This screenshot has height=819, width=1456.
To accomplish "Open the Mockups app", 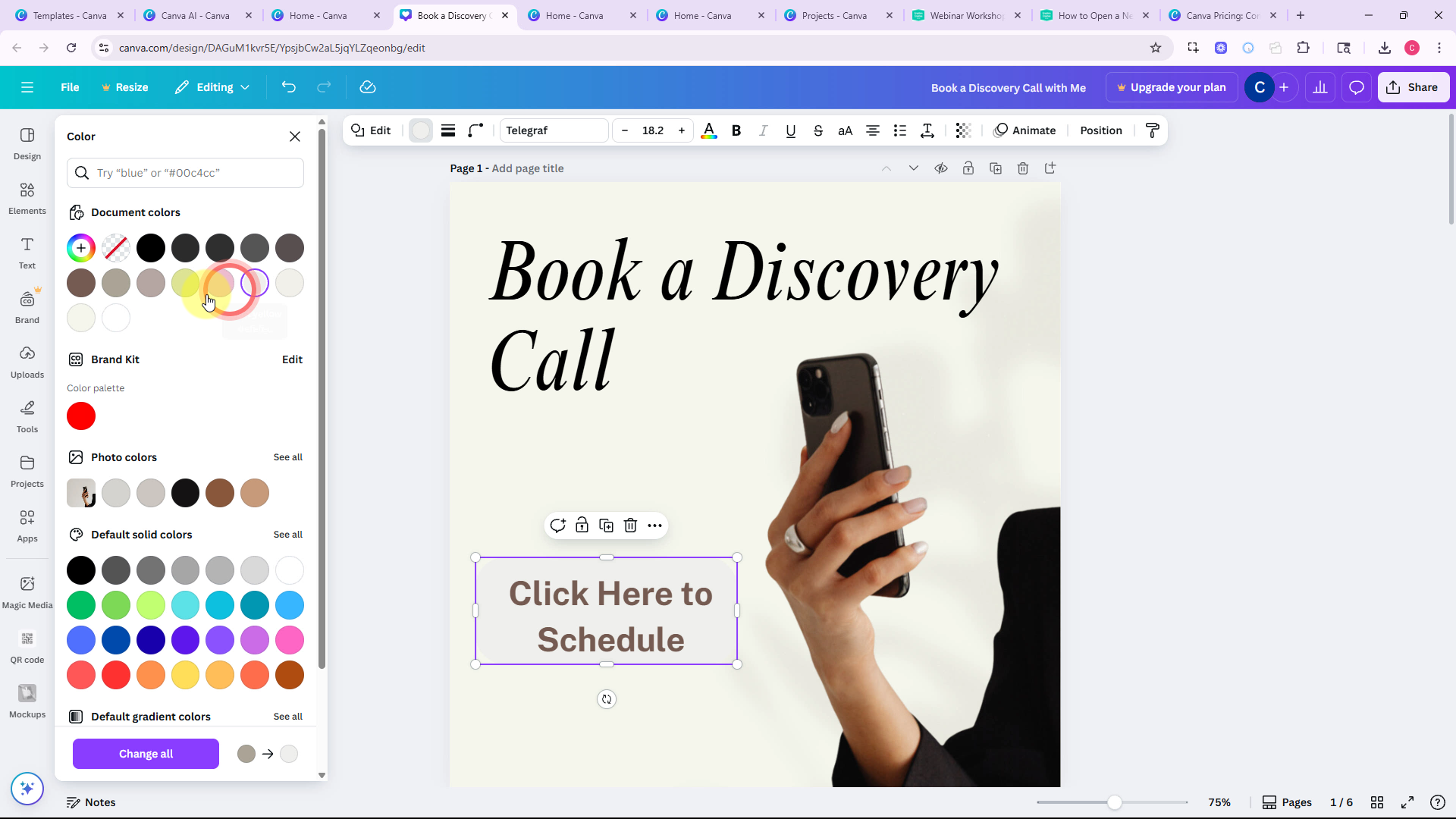I will click(x=27, y=701).
